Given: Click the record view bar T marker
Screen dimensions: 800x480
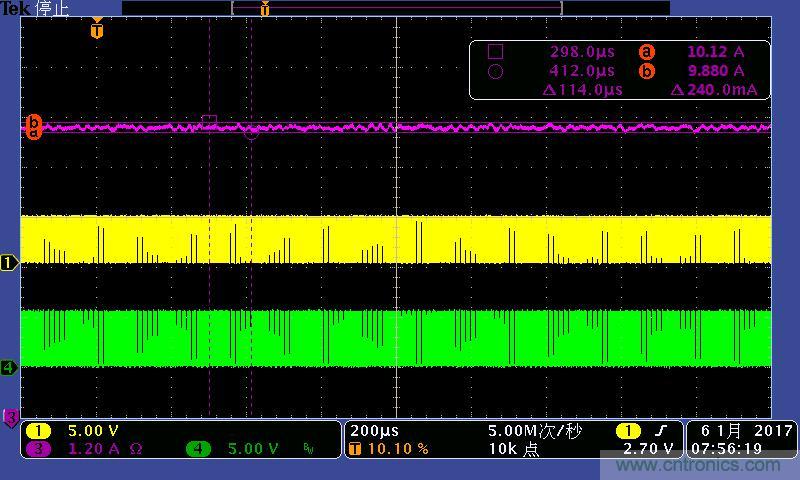Looking at the screenshot, I should click(x=265, y=9).
